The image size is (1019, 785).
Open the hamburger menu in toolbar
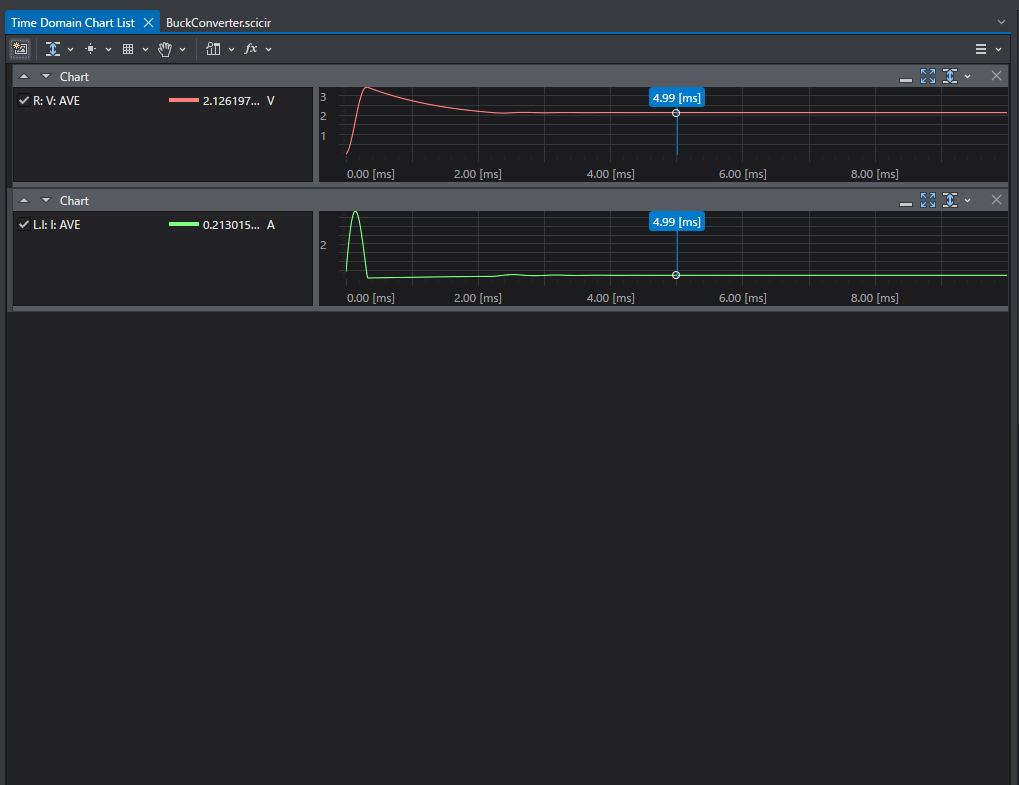coord(981,49)
